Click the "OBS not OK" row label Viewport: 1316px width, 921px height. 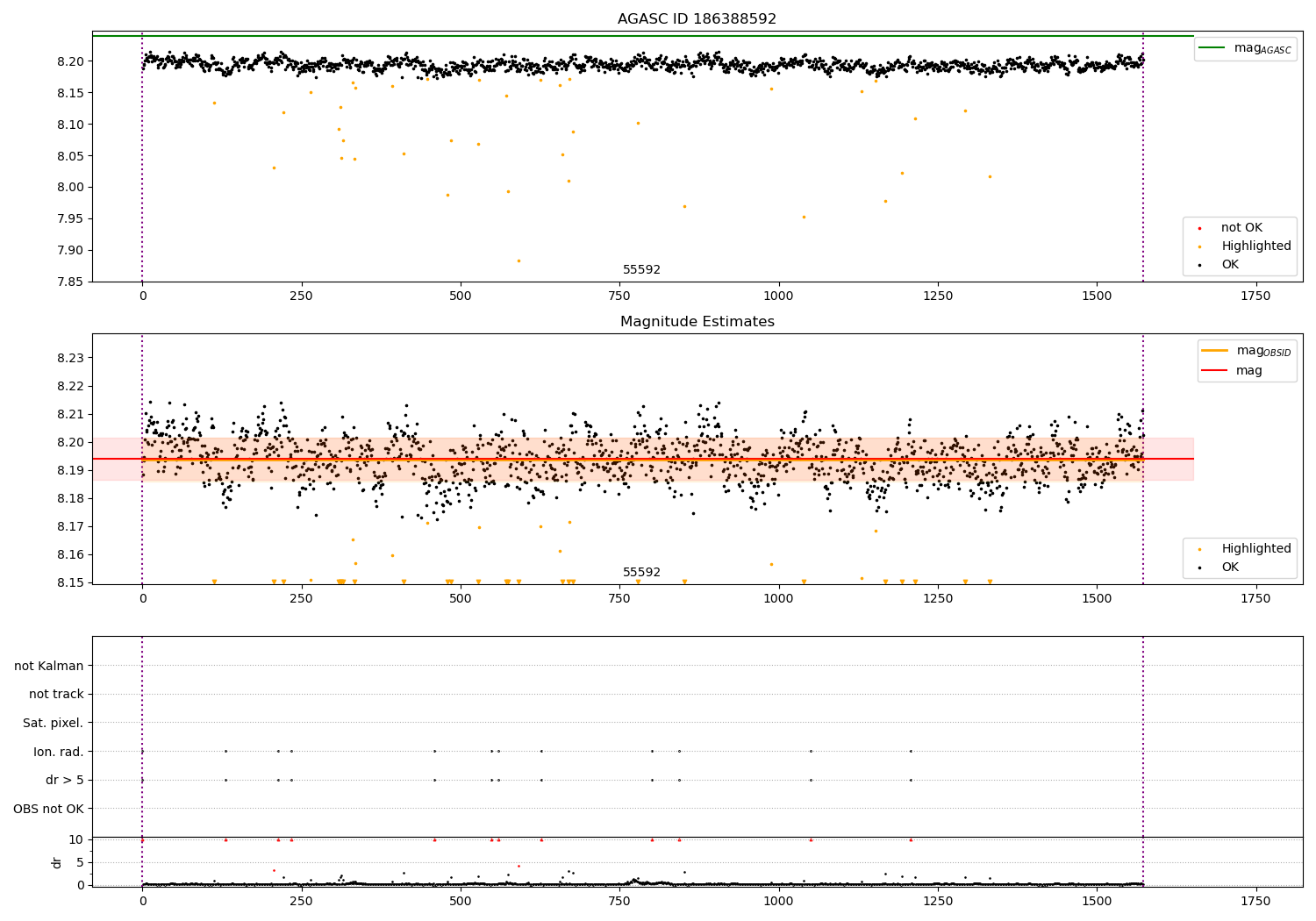tap(48, 809)
